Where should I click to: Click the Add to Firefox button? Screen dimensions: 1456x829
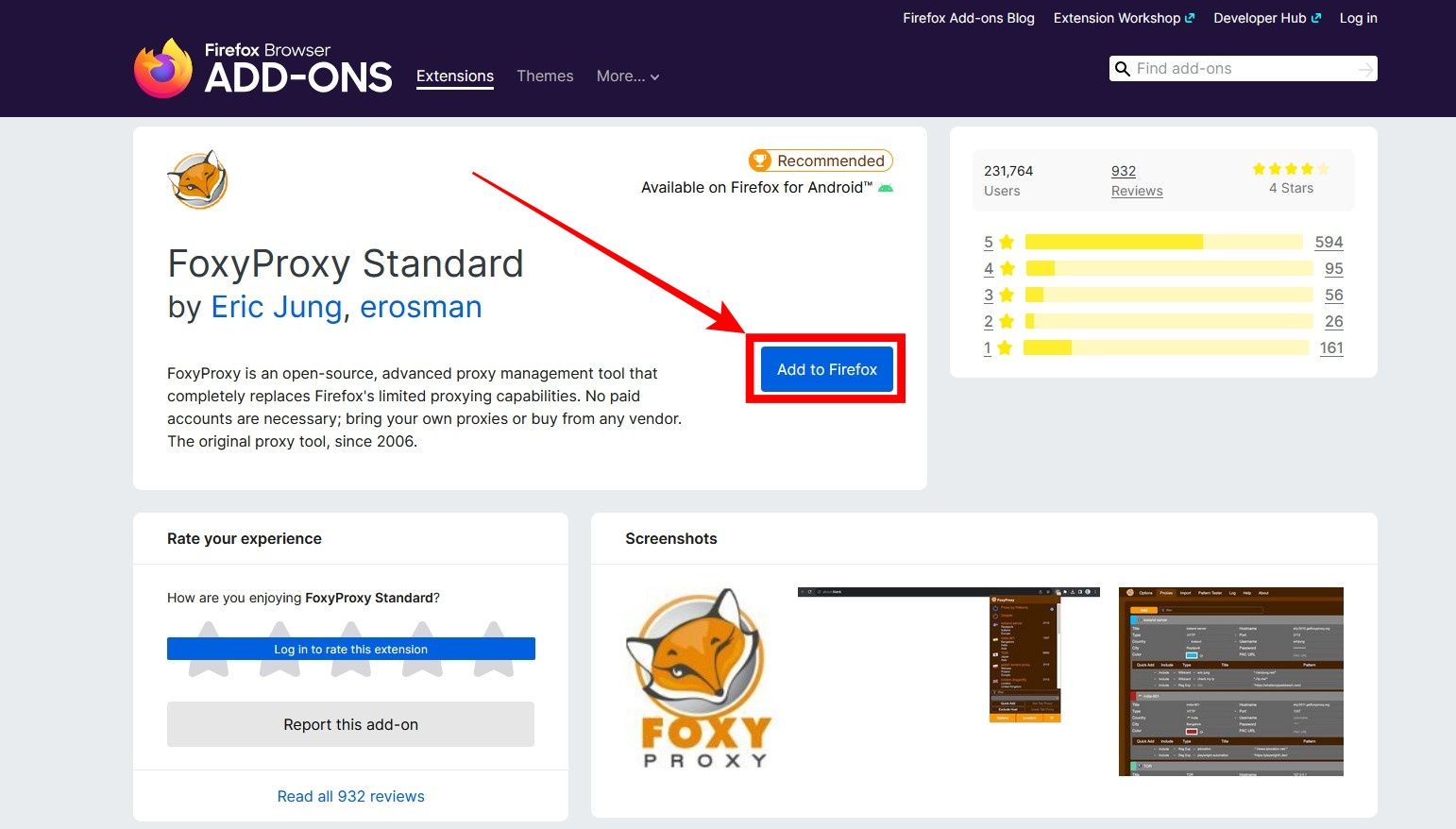(x=825, y=369)
